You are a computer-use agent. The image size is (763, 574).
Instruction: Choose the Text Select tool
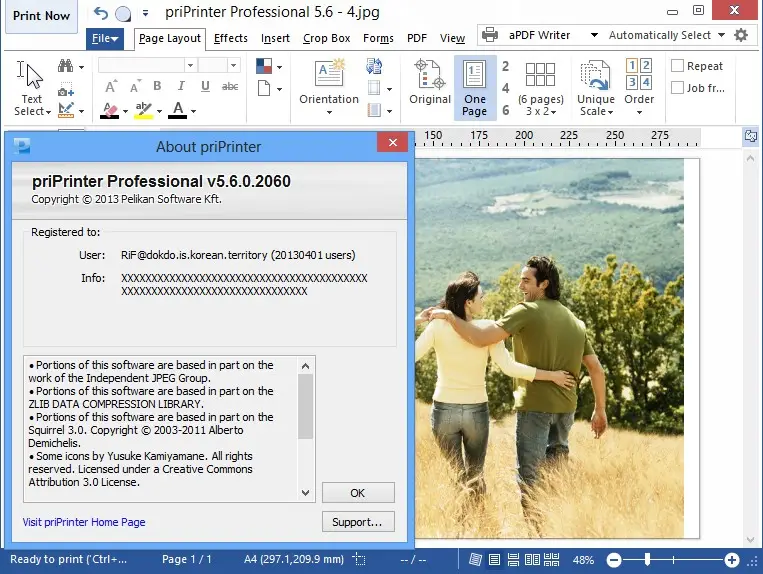[x=32, y=88]
